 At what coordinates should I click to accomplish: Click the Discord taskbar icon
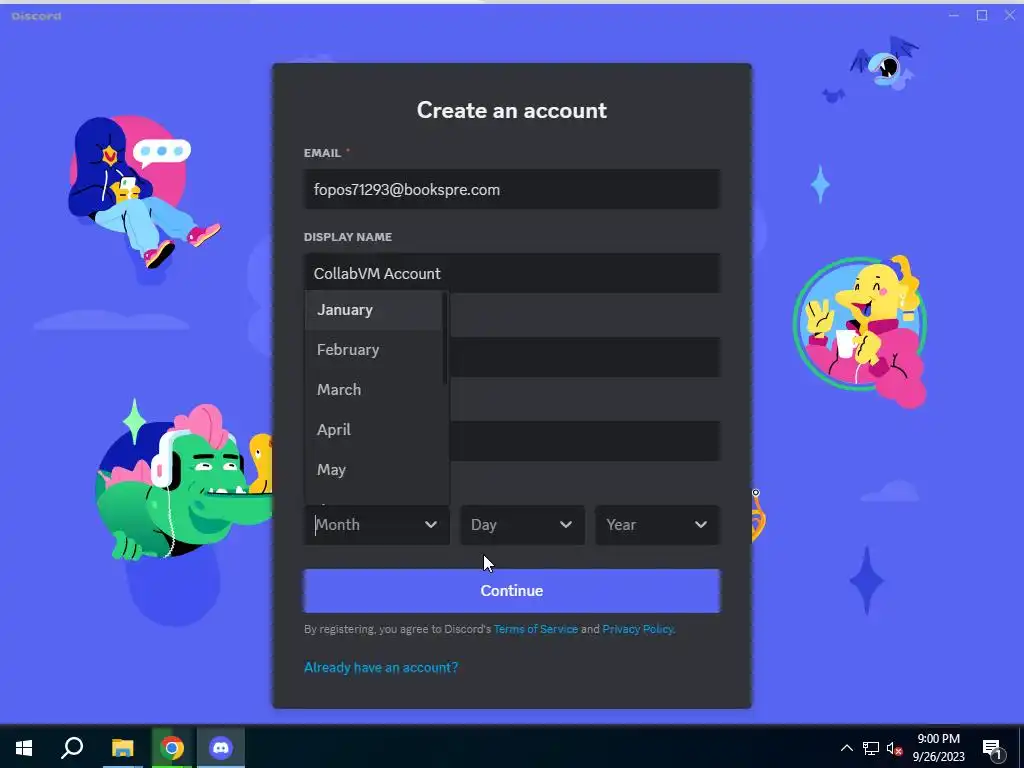tap(221, 748)
